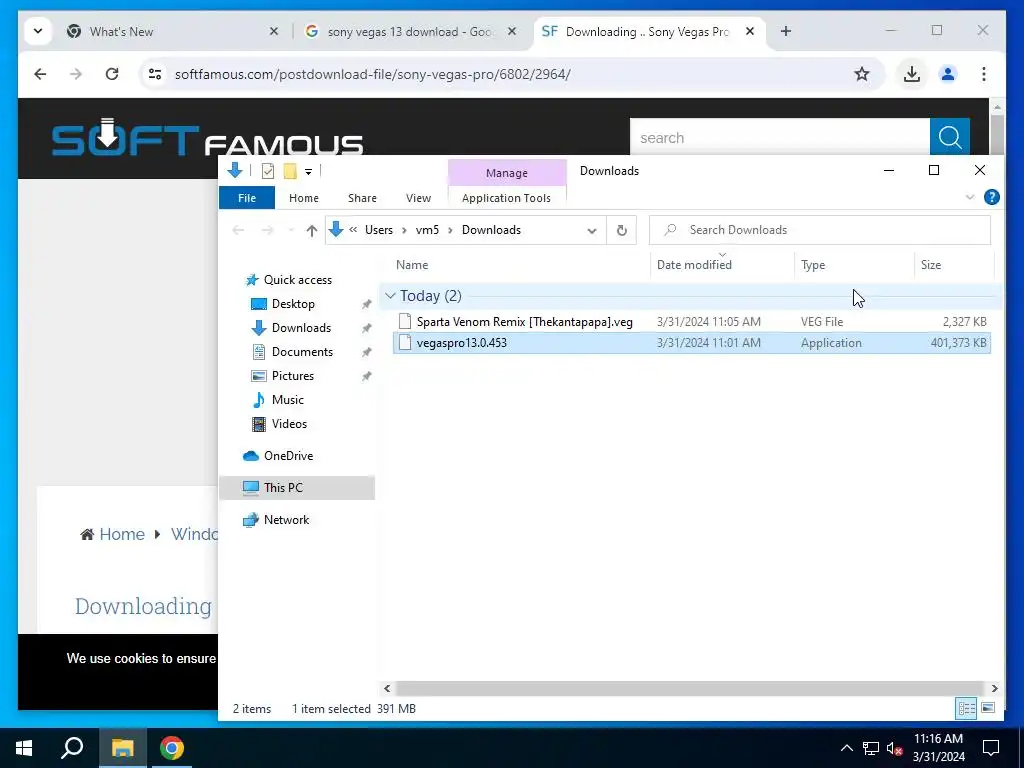
Task: Open Chrome downloads icon
Action: 912,74
